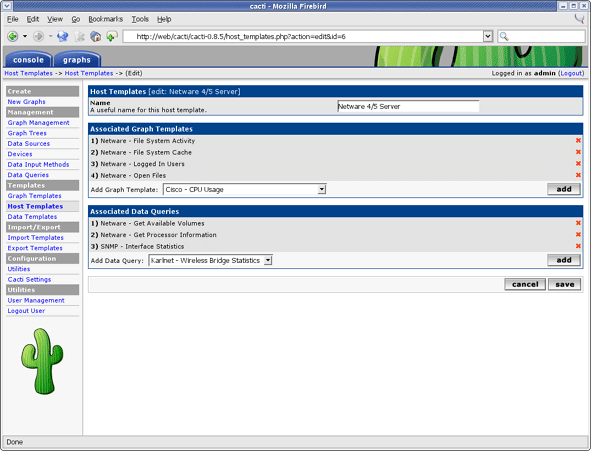Open the Tools menu

(140, 19)
